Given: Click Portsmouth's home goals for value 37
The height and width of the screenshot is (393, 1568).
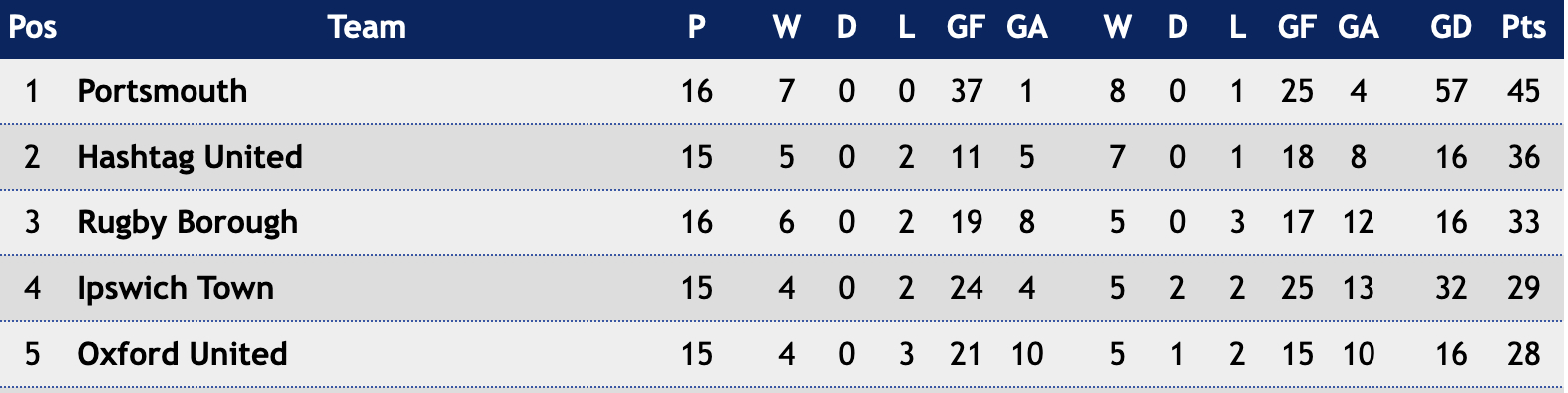Looking at the screenshot, I should coord(966,91).
